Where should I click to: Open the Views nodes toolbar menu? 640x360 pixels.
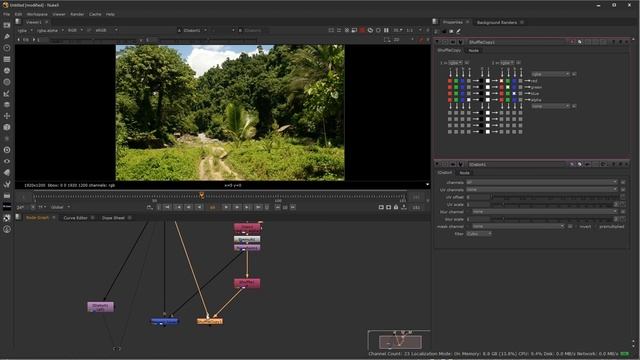[x=7, y=161]
